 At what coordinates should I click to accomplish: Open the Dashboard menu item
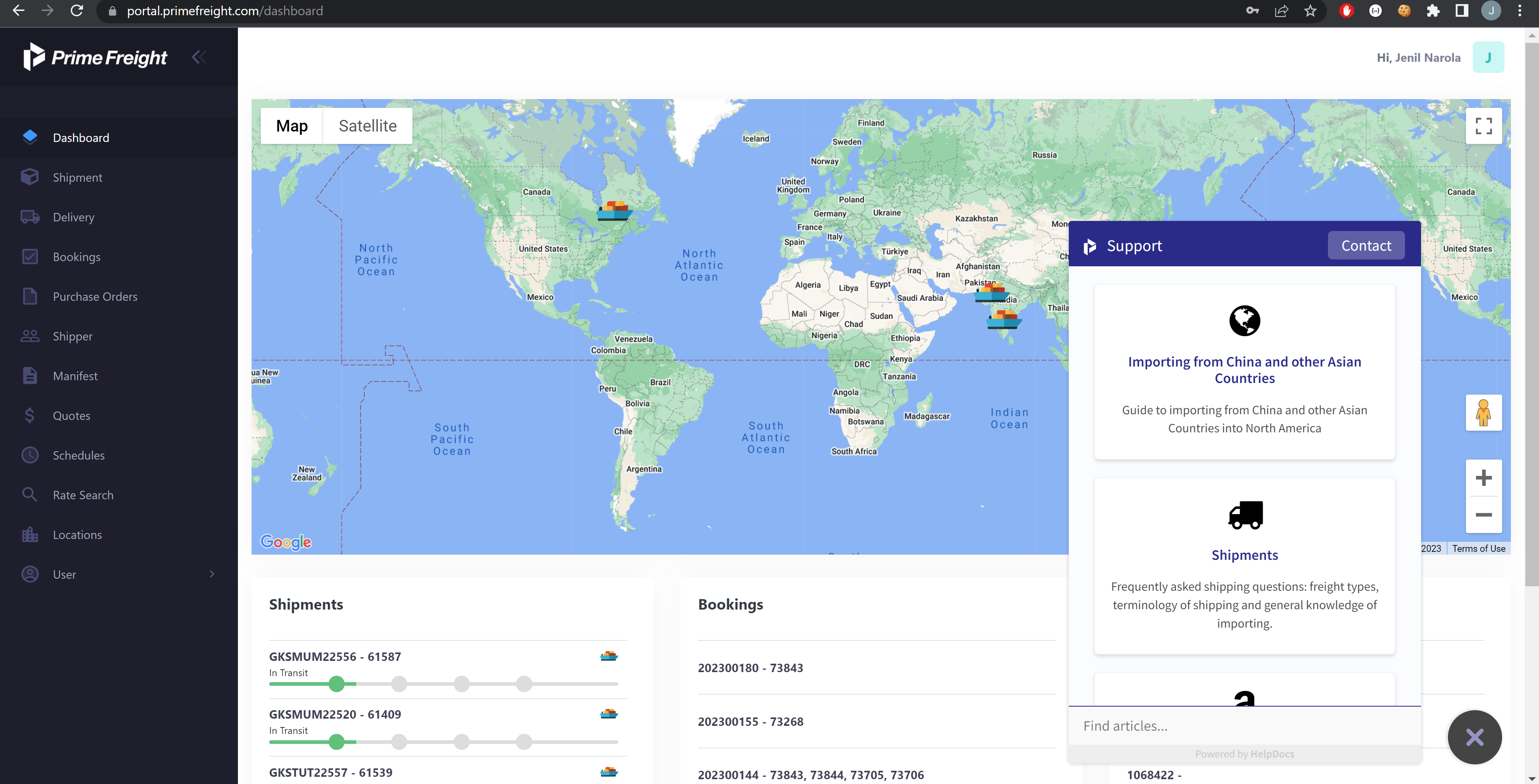pos(119,137)
